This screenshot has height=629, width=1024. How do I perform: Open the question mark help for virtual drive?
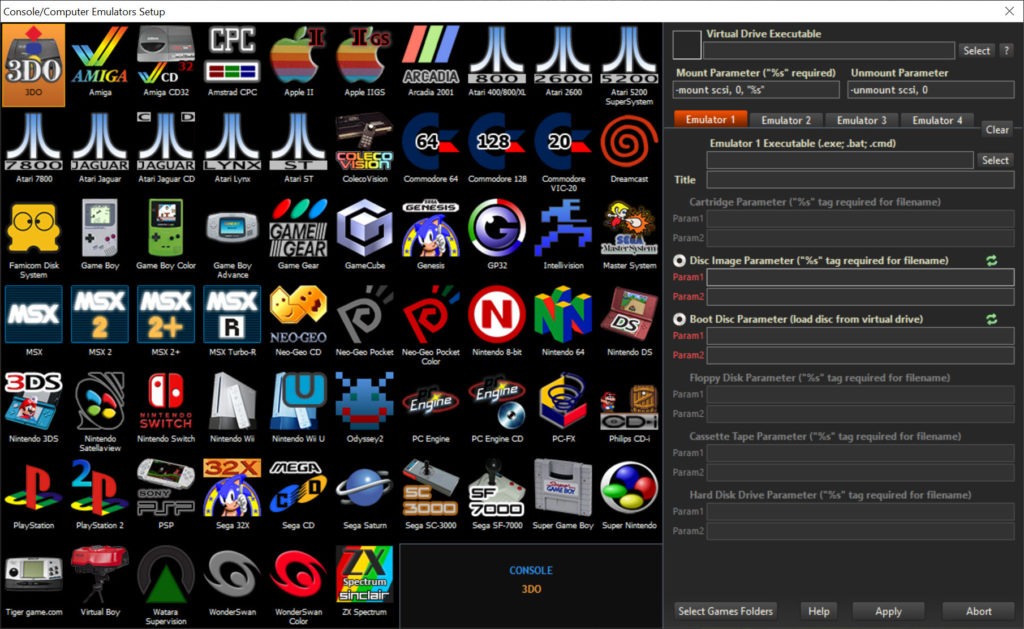click(x=1006, y=50)
